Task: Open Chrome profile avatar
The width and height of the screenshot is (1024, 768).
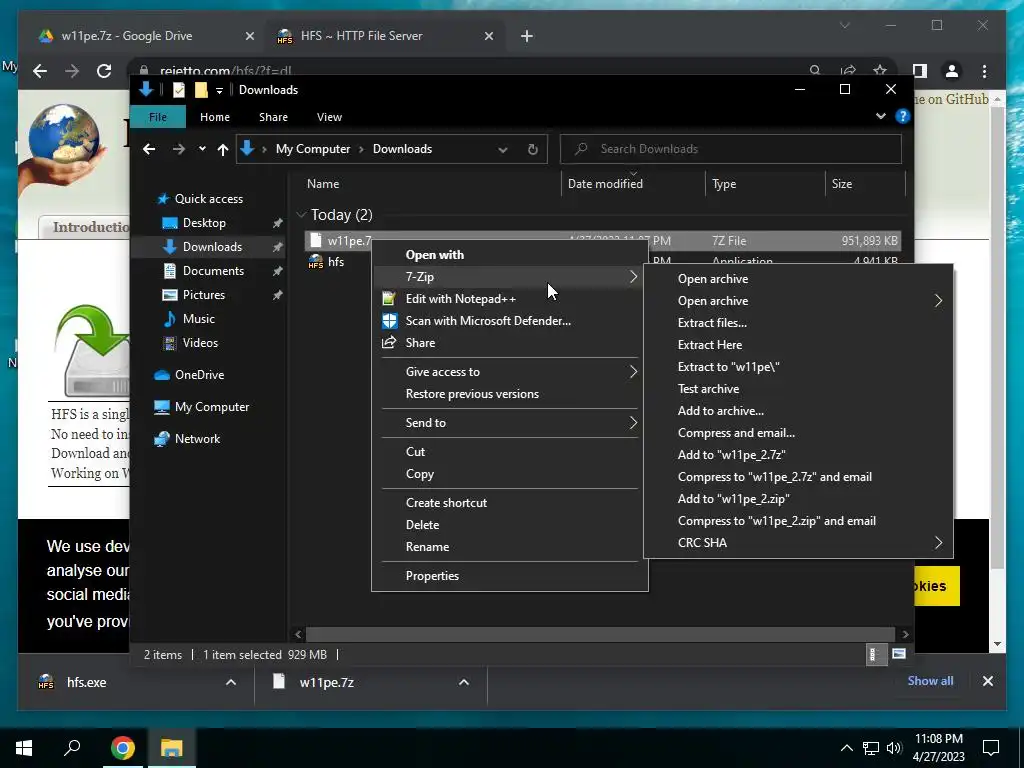Action: 952,71
